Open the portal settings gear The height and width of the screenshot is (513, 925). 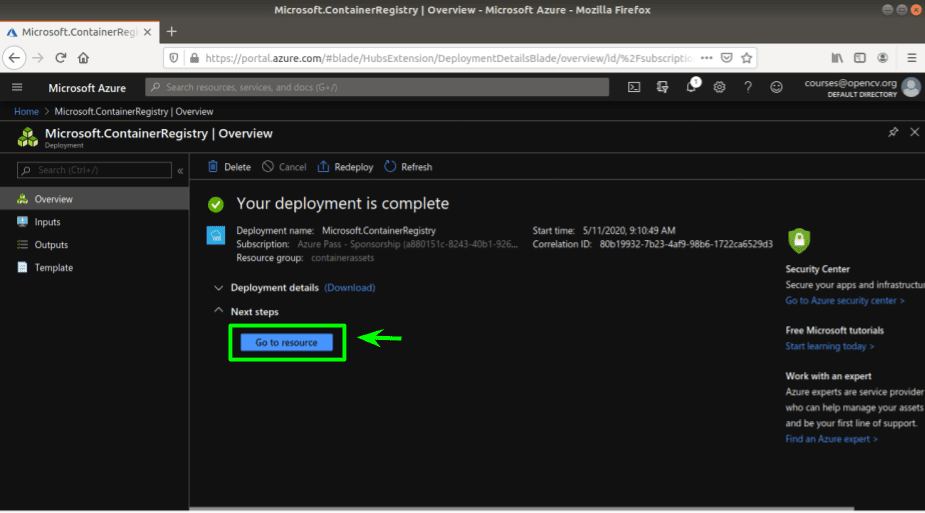tap(719, 87)
